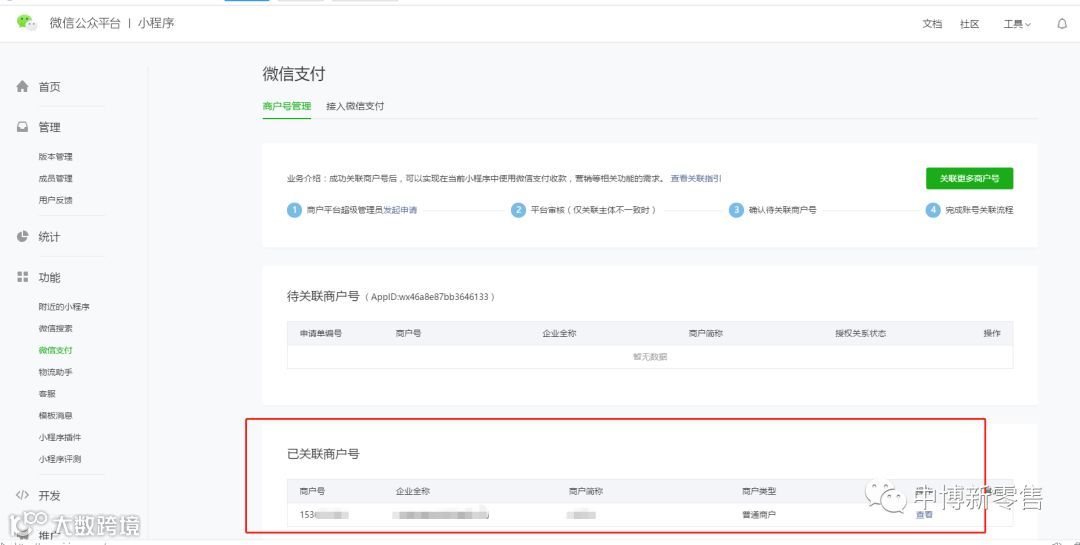This screenshot has height=545, width=1080.
Task: Select 微信支付 in sidebar
Action: [55, 350]
